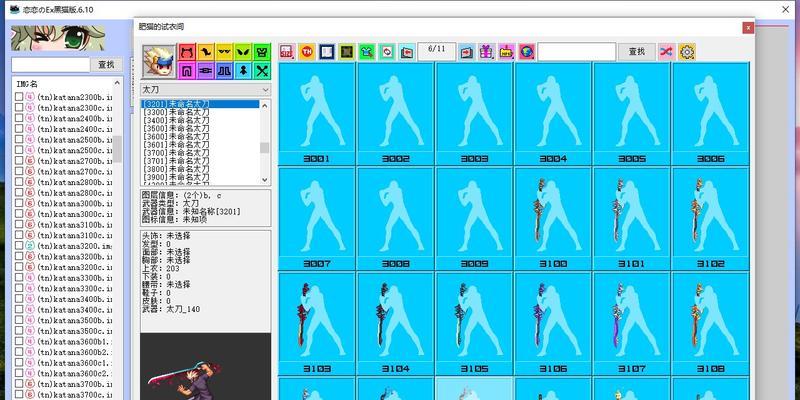The image size is (800, 400).
Task: Open the gear settings icon in dressing room
Action: click(x=687, y=52)
